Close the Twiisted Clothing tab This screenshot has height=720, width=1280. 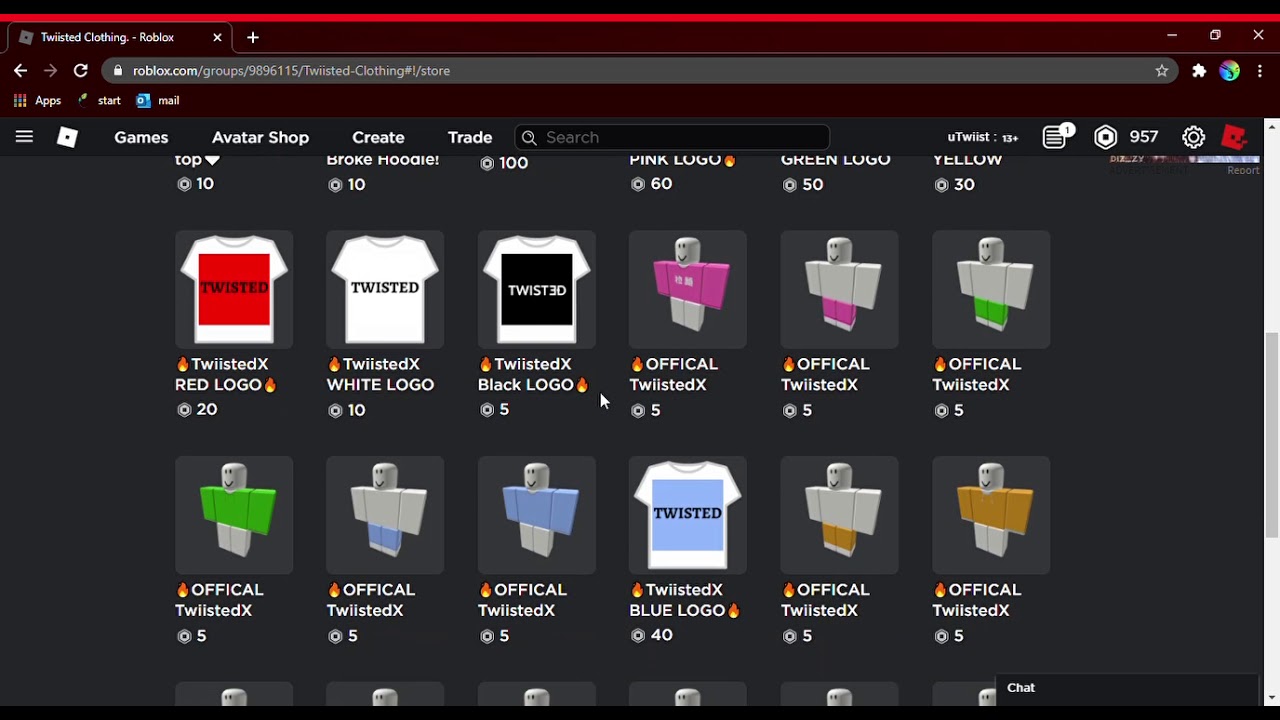tap(217, 38)
